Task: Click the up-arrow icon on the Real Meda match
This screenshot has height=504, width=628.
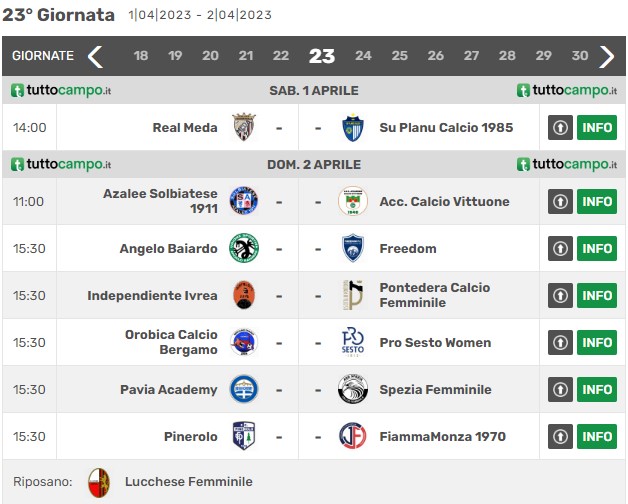Action: 560,127
